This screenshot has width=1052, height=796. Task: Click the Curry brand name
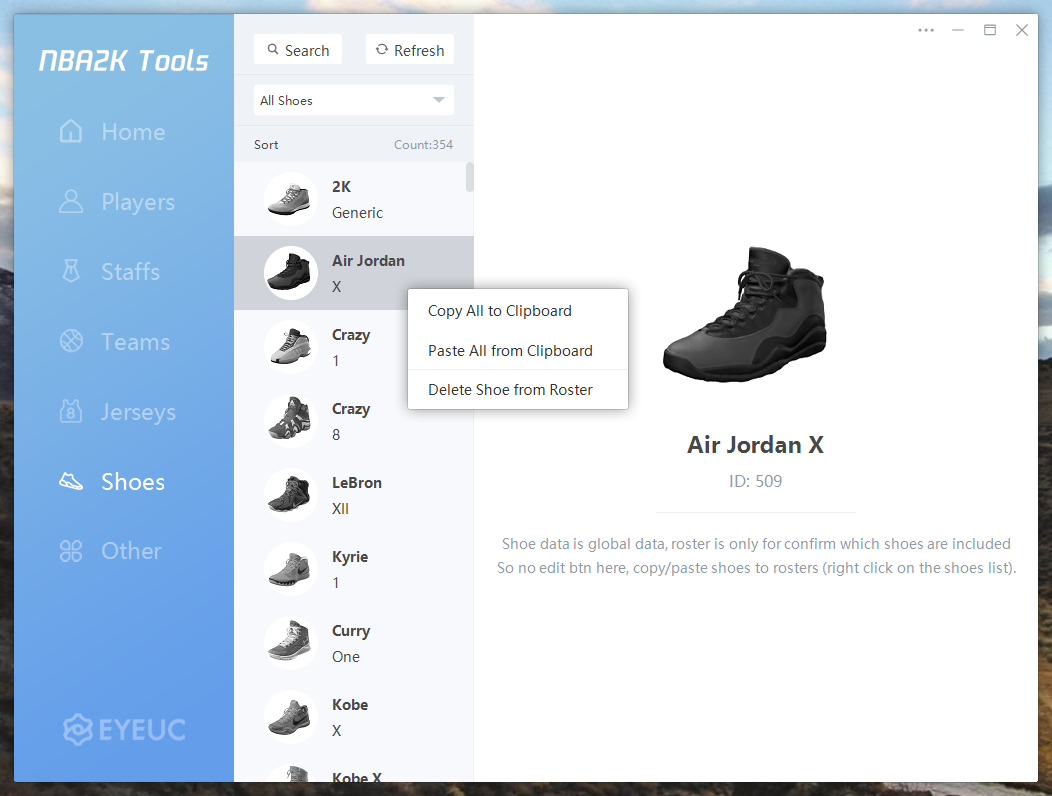(351, 631)
